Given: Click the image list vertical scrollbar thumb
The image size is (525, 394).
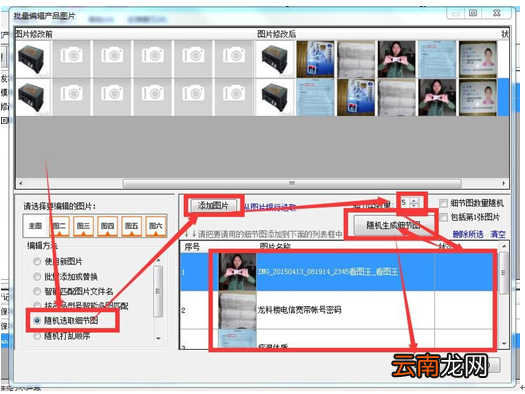Looking at the screenshot, I should tap(504, 273).
